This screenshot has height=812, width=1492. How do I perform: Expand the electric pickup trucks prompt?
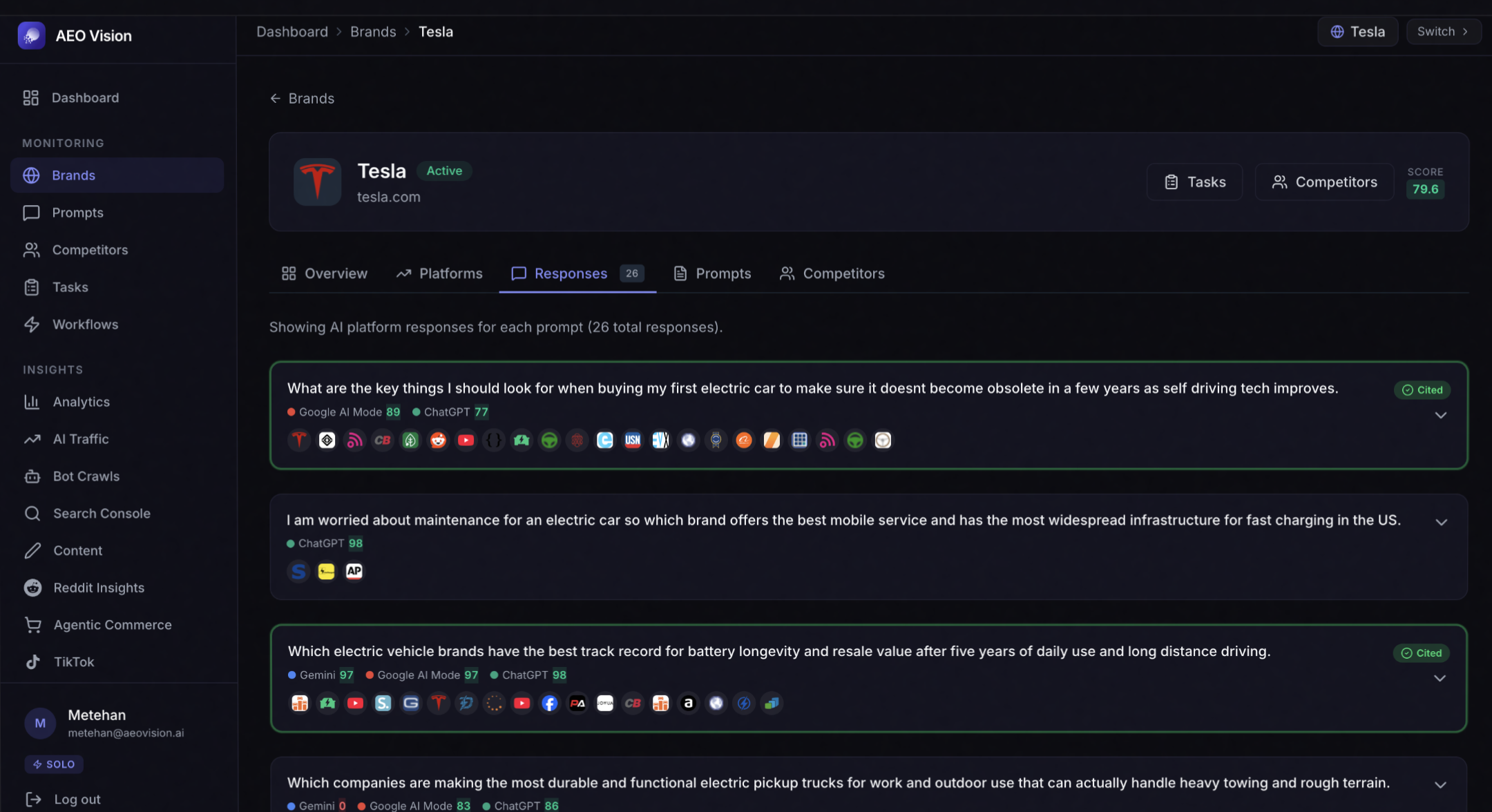1440,784
